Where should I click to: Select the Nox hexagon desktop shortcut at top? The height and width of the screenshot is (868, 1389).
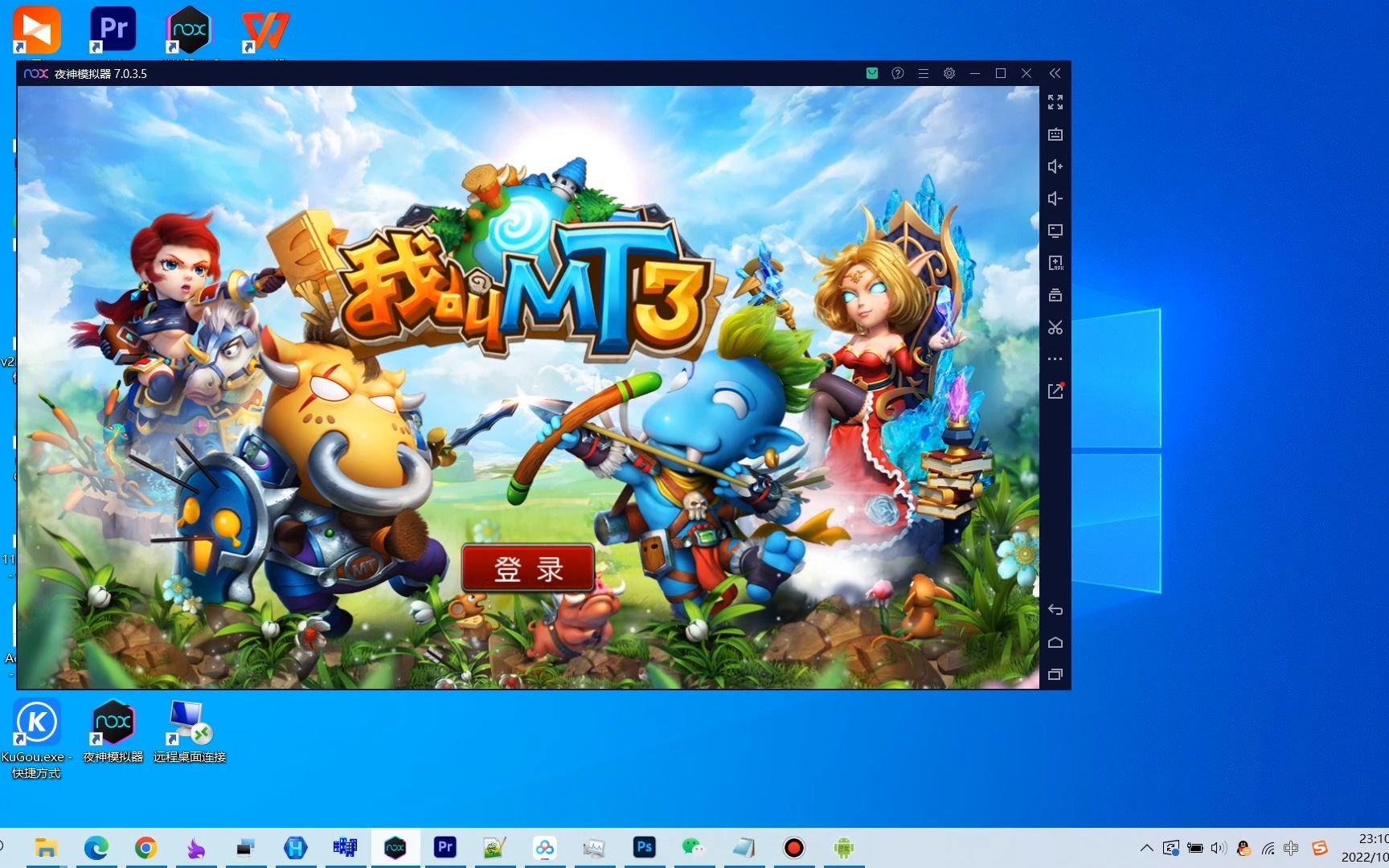tap(189, 31)
